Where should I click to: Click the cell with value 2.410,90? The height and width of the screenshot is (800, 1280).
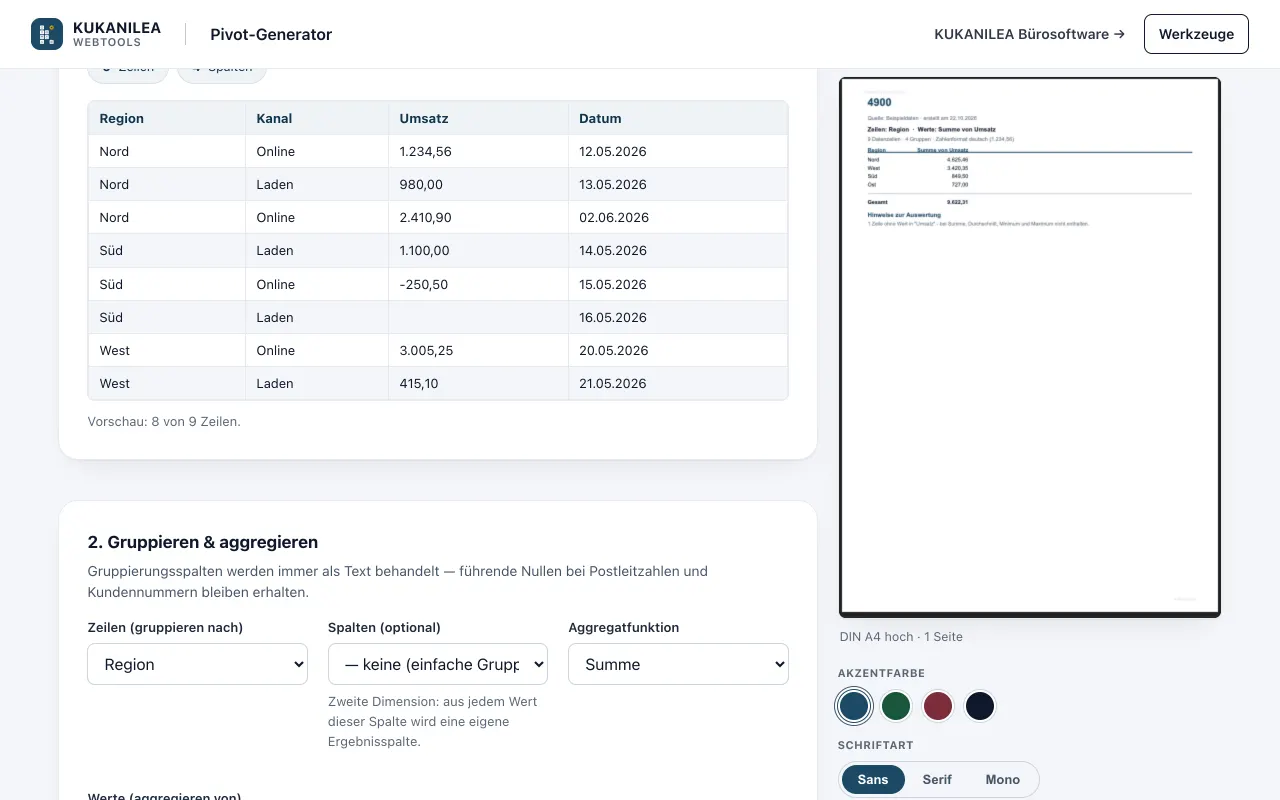coord(478,217)
